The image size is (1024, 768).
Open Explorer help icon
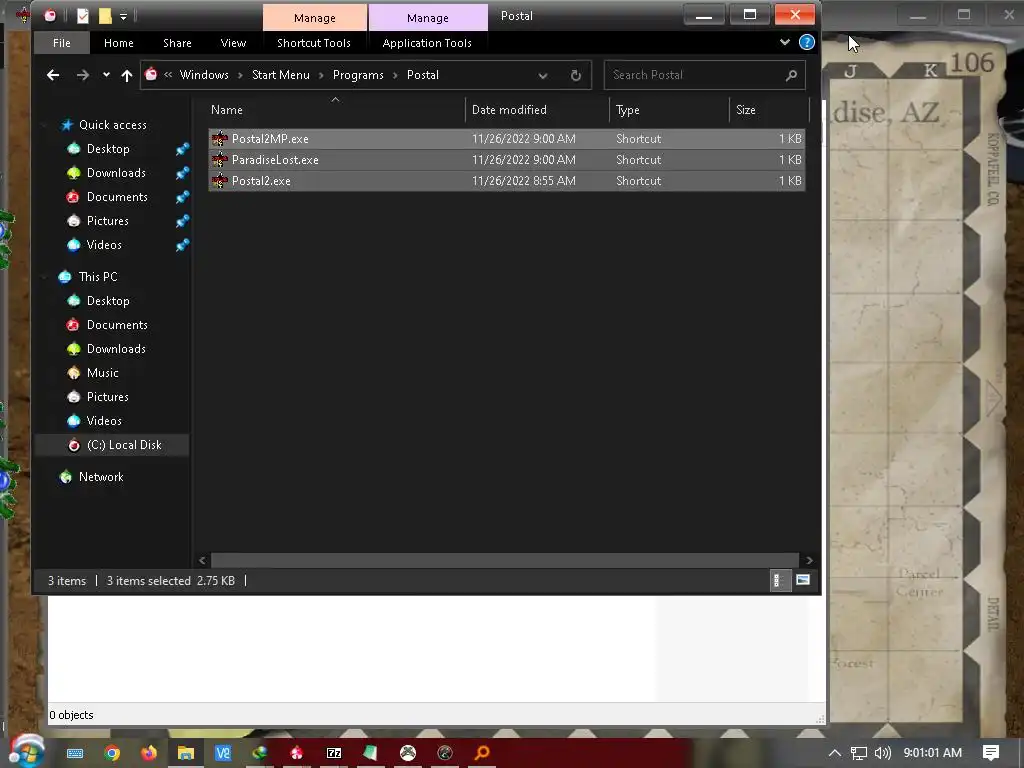tap(807, 42)
